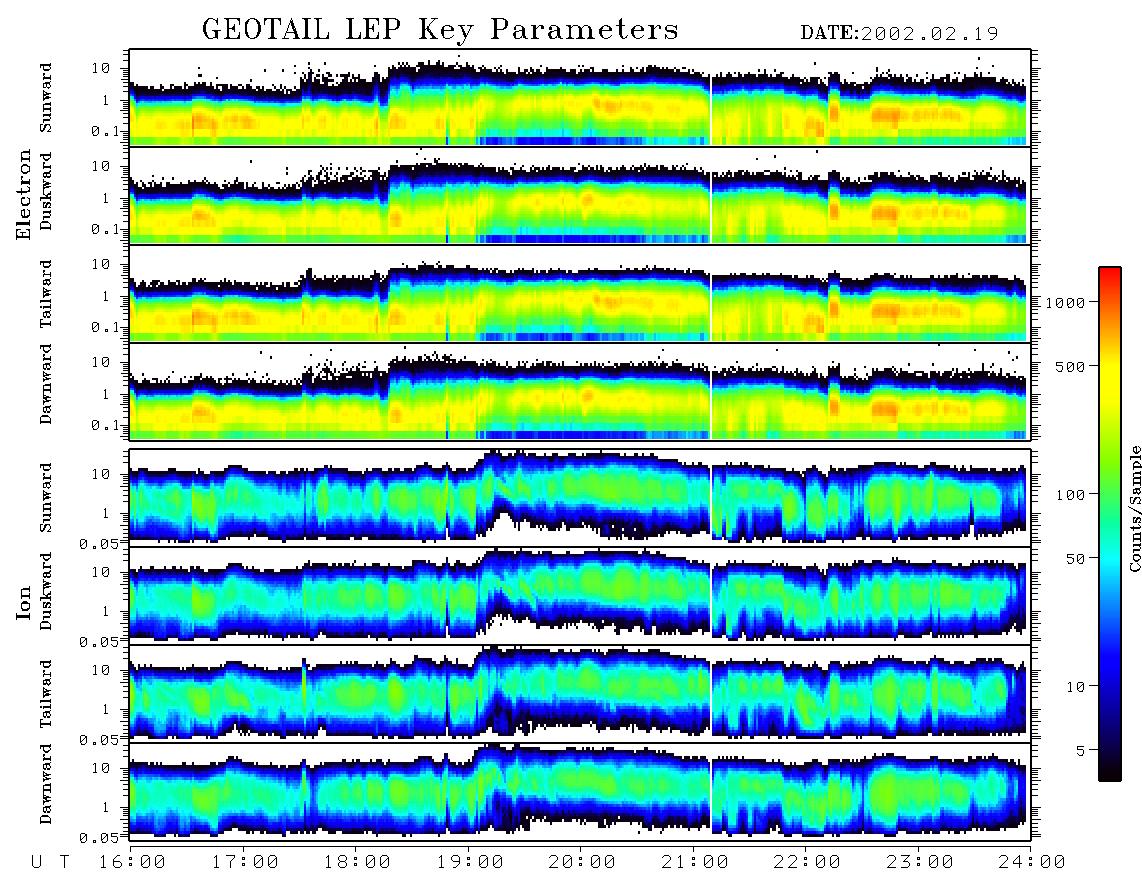1142x880 pixels.
Task: Click the Electron Sunward panel label
Action: tap(46, 98)
